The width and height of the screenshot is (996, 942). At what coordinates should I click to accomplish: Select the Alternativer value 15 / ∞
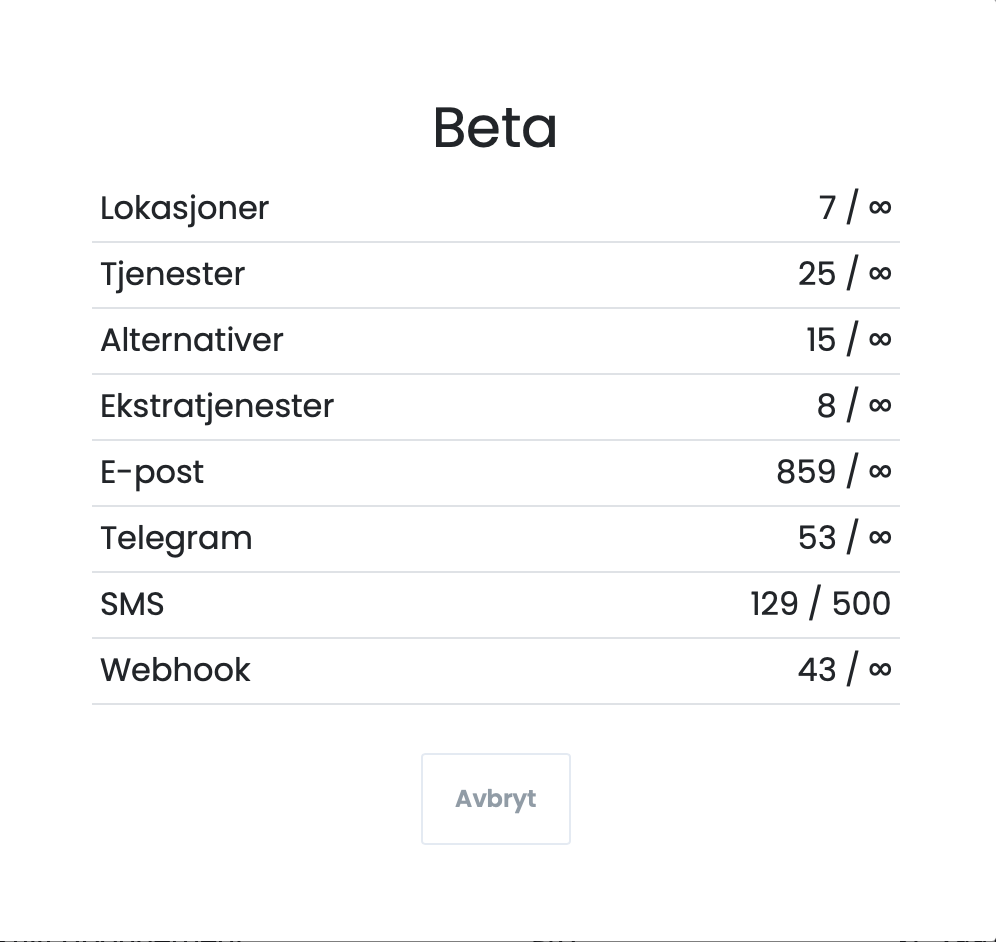click(848, 340)
